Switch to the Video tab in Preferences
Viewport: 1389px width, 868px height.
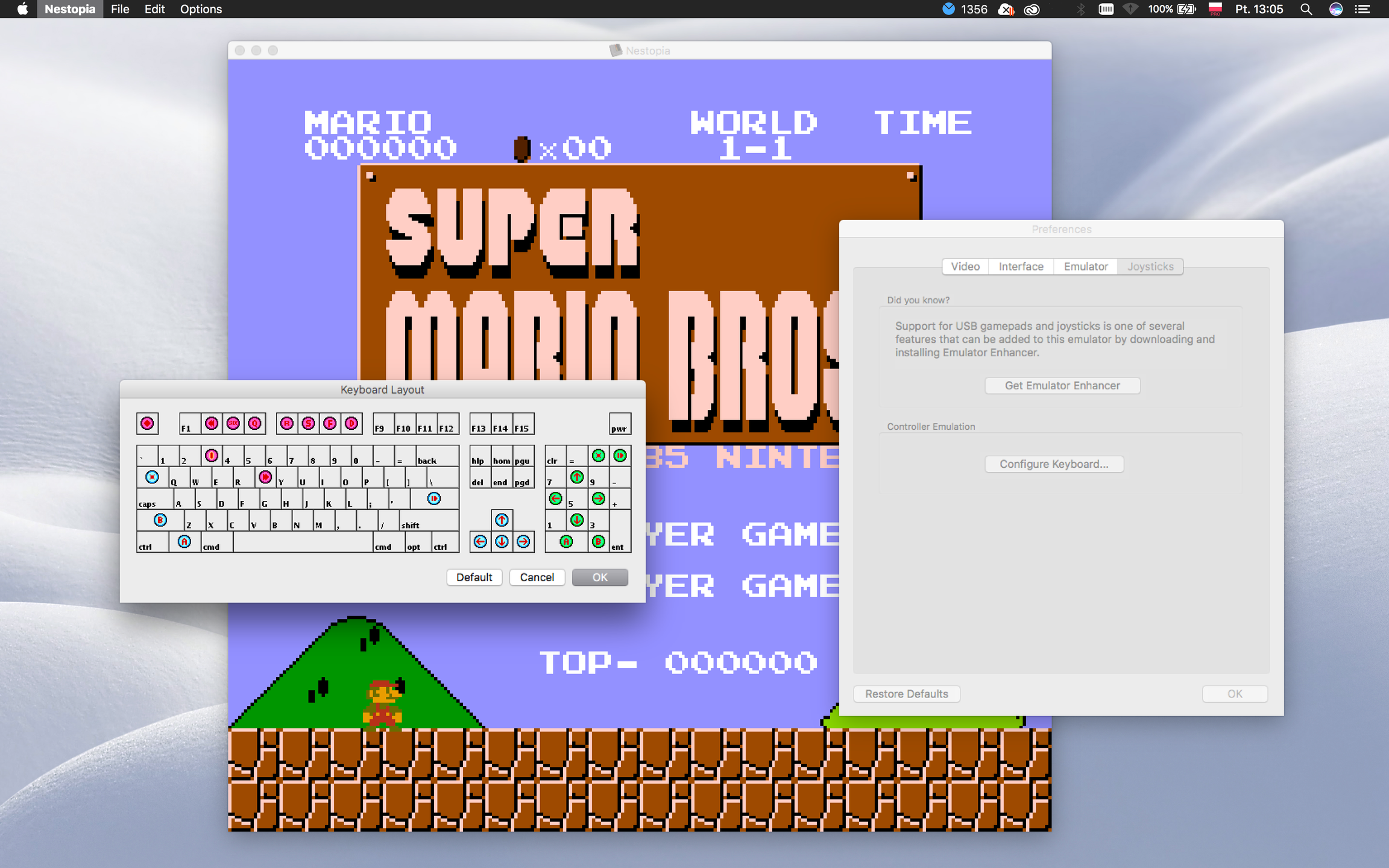(965, 266)
